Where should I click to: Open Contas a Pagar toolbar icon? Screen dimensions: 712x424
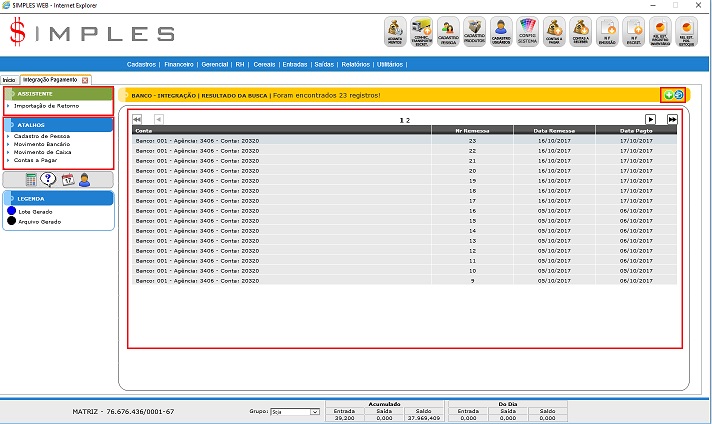point(553,32)
